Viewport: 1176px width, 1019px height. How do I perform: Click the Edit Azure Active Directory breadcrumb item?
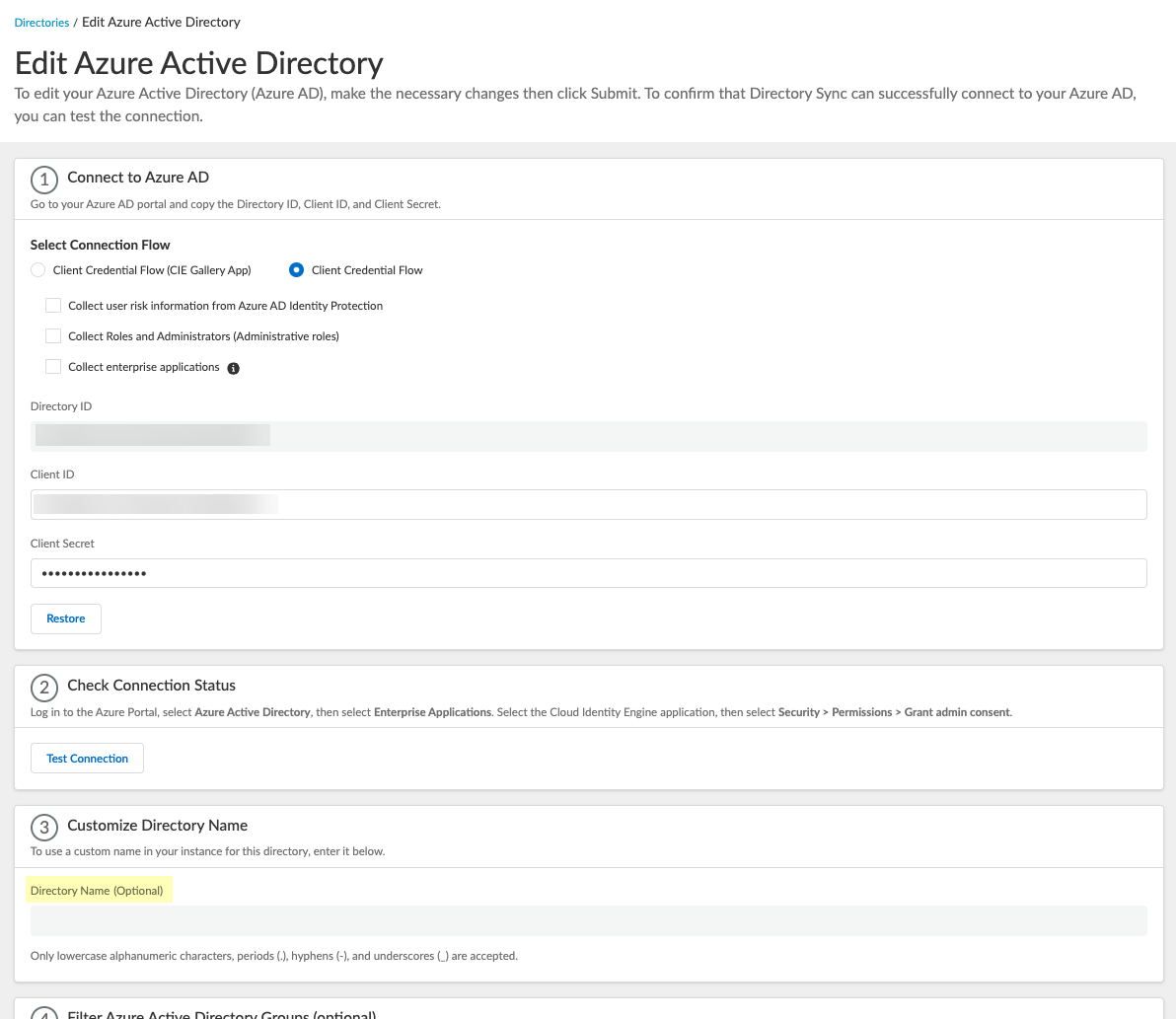point(161,22)
